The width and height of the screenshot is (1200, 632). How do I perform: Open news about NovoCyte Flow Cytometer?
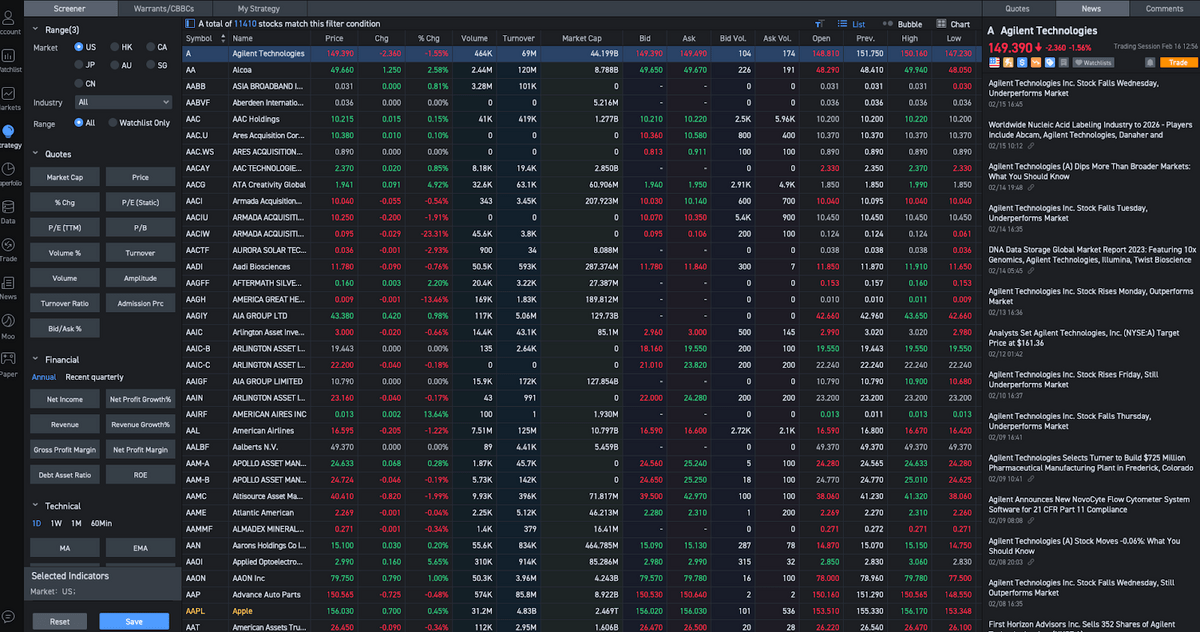click(x=1090, y=503)
